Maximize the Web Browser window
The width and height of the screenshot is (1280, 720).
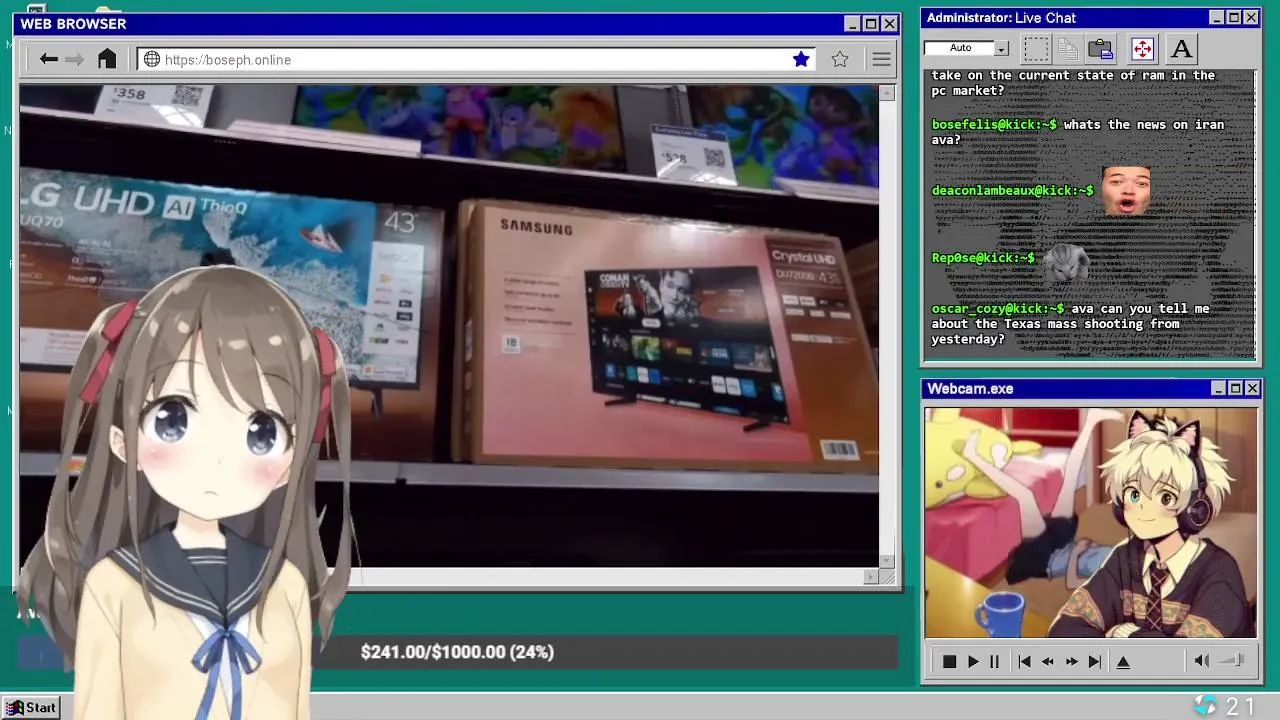pos(871,24)
